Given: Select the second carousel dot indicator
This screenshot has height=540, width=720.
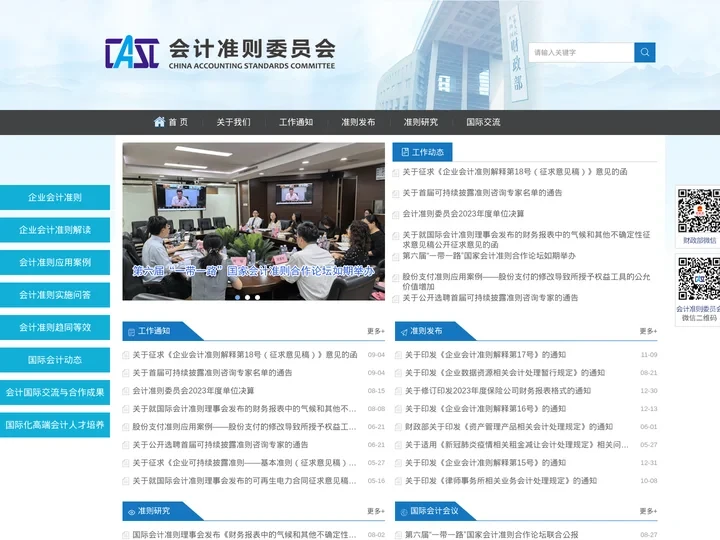Looking at the screenshot, I should pyautogui.click(x=248, y=298).
